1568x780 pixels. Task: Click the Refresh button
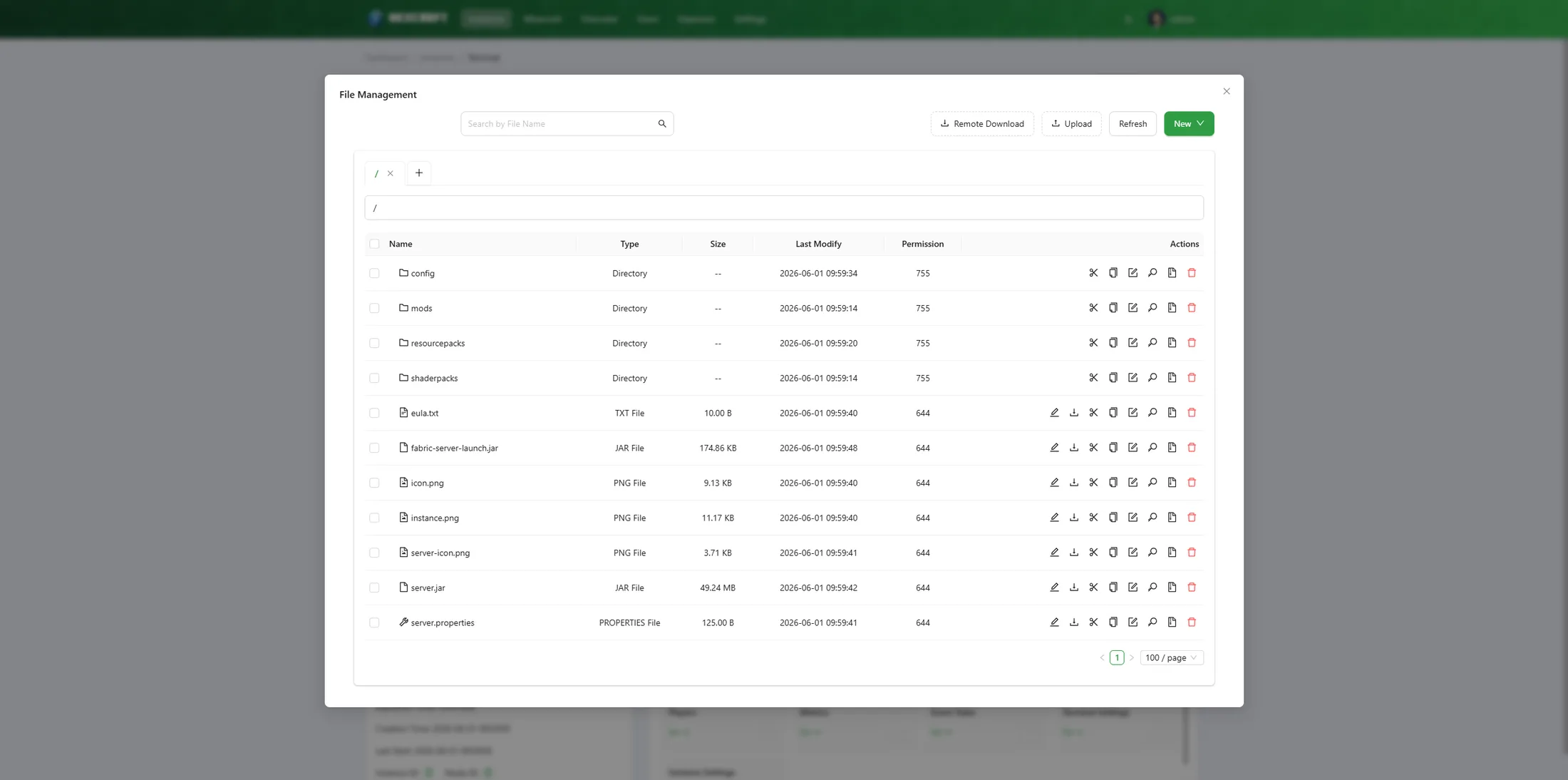(1133, 124)
